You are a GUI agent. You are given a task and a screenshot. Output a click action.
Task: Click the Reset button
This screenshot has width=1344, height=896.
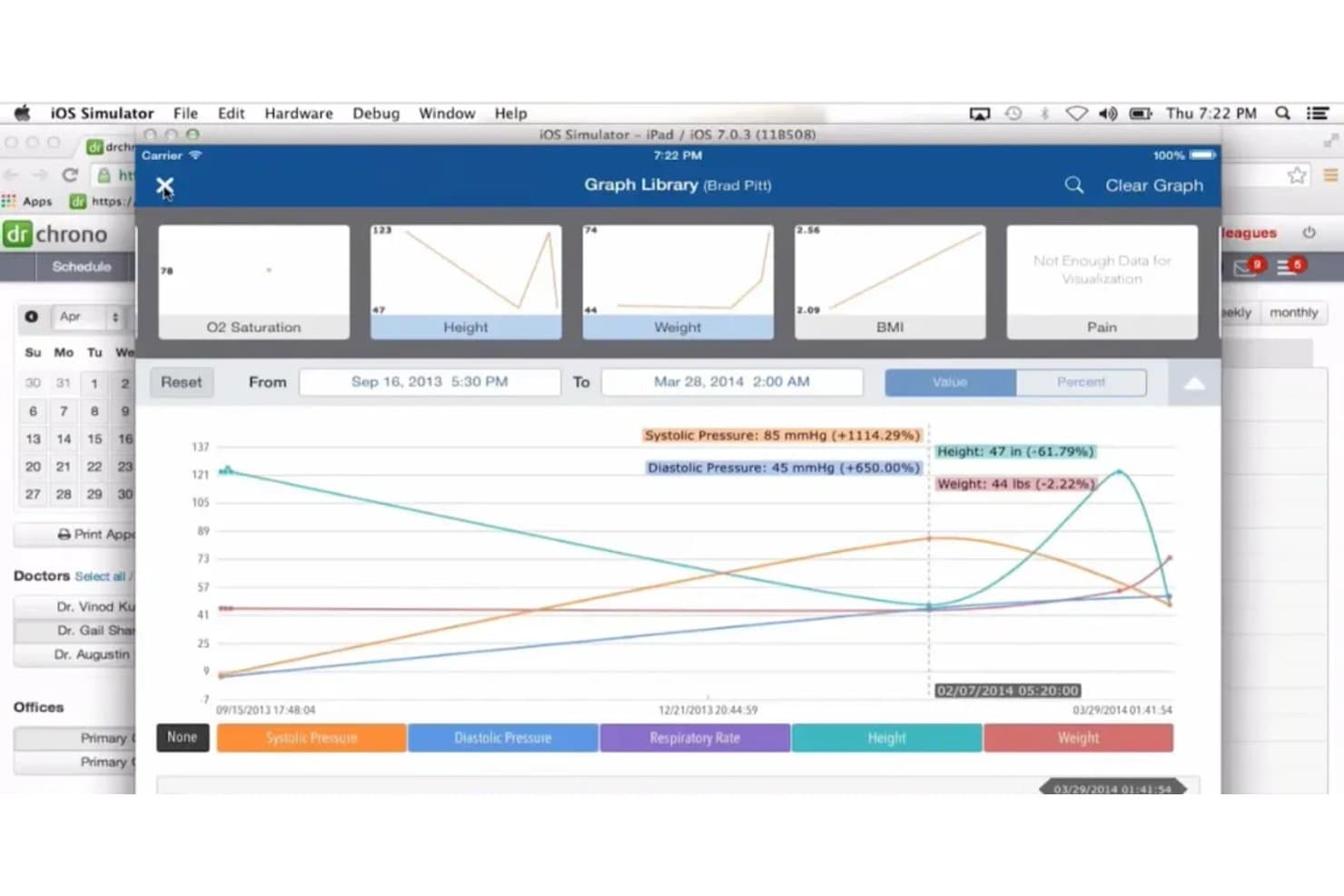click(x=182, y=382)
